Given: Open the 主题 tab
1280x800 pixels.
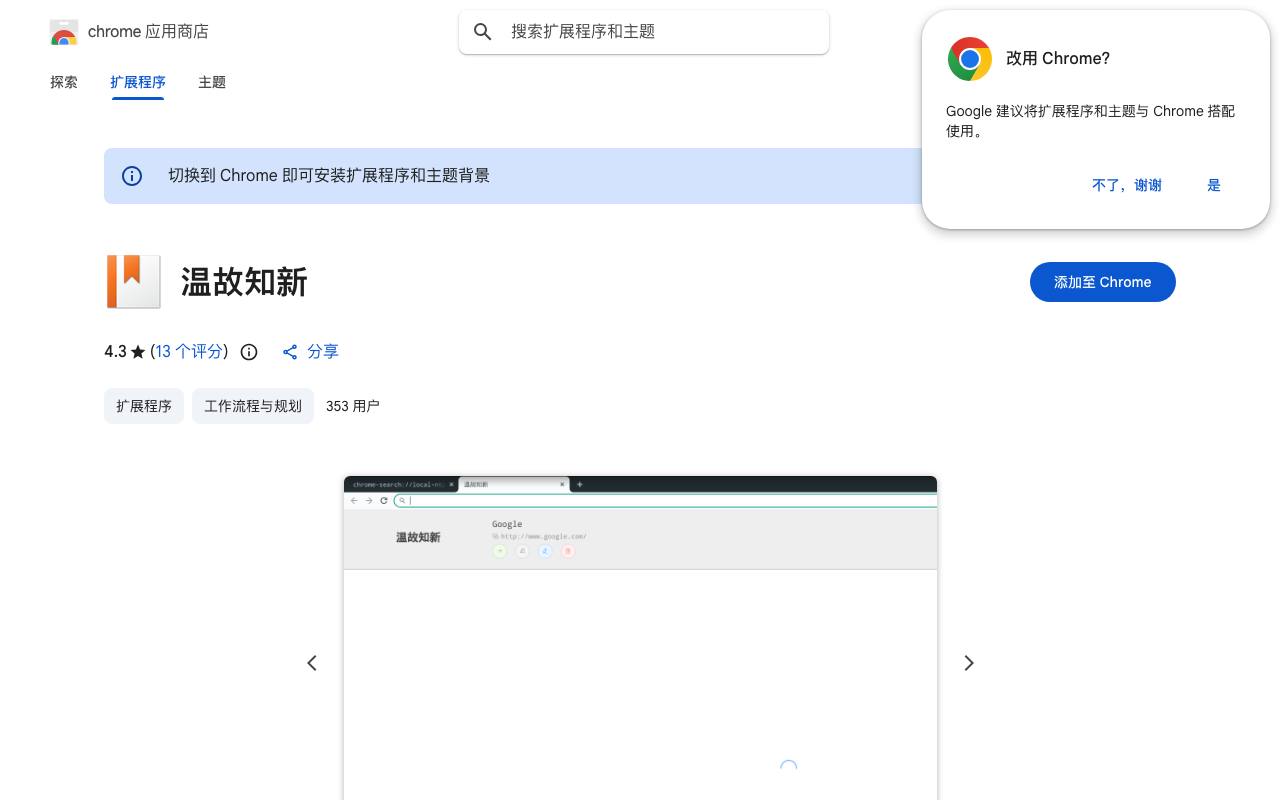Looking at the screenshot, I should 212,82.
